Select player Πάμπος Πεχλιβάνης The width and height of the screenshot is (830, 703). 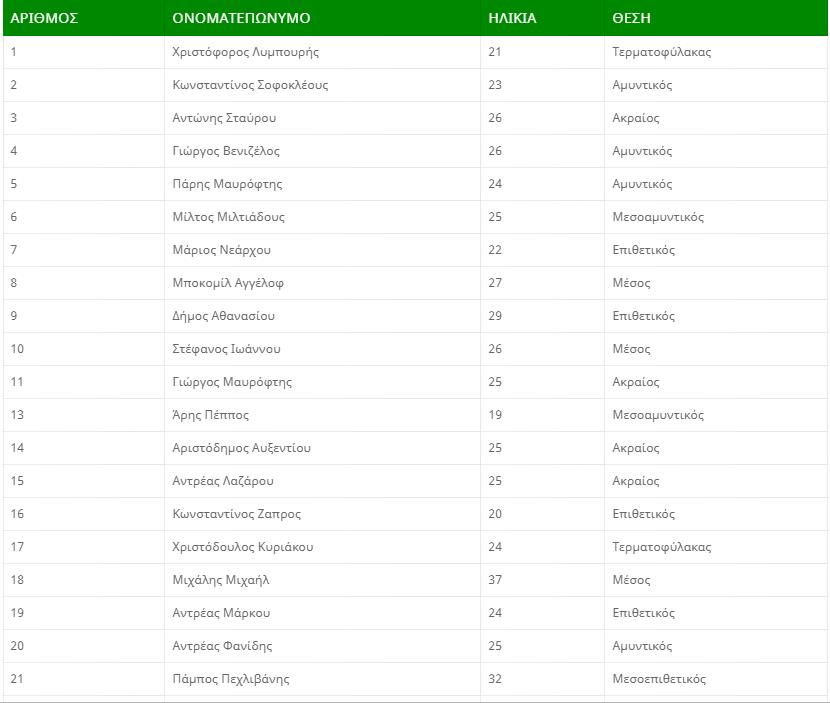coord(231,679)
